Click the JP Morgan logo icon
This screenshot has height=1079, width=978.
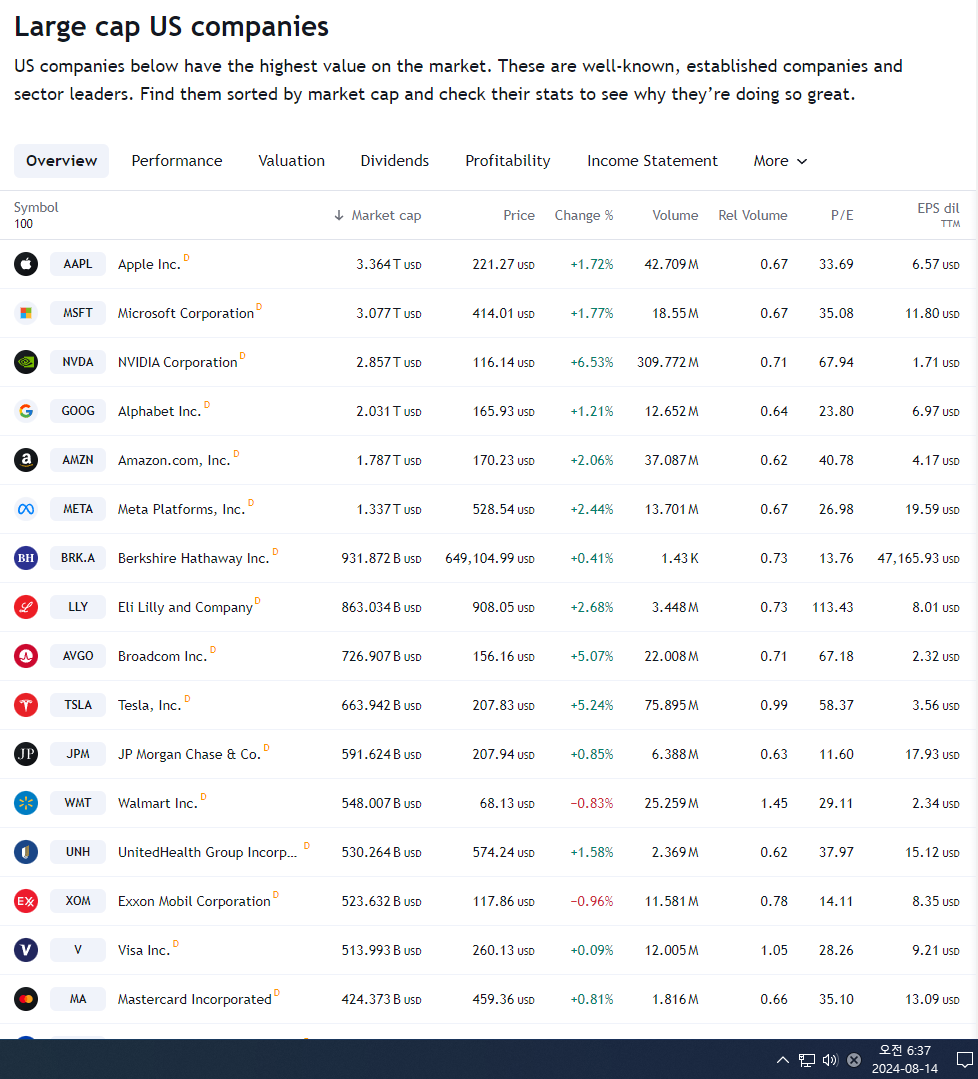(x=26, y=754)
